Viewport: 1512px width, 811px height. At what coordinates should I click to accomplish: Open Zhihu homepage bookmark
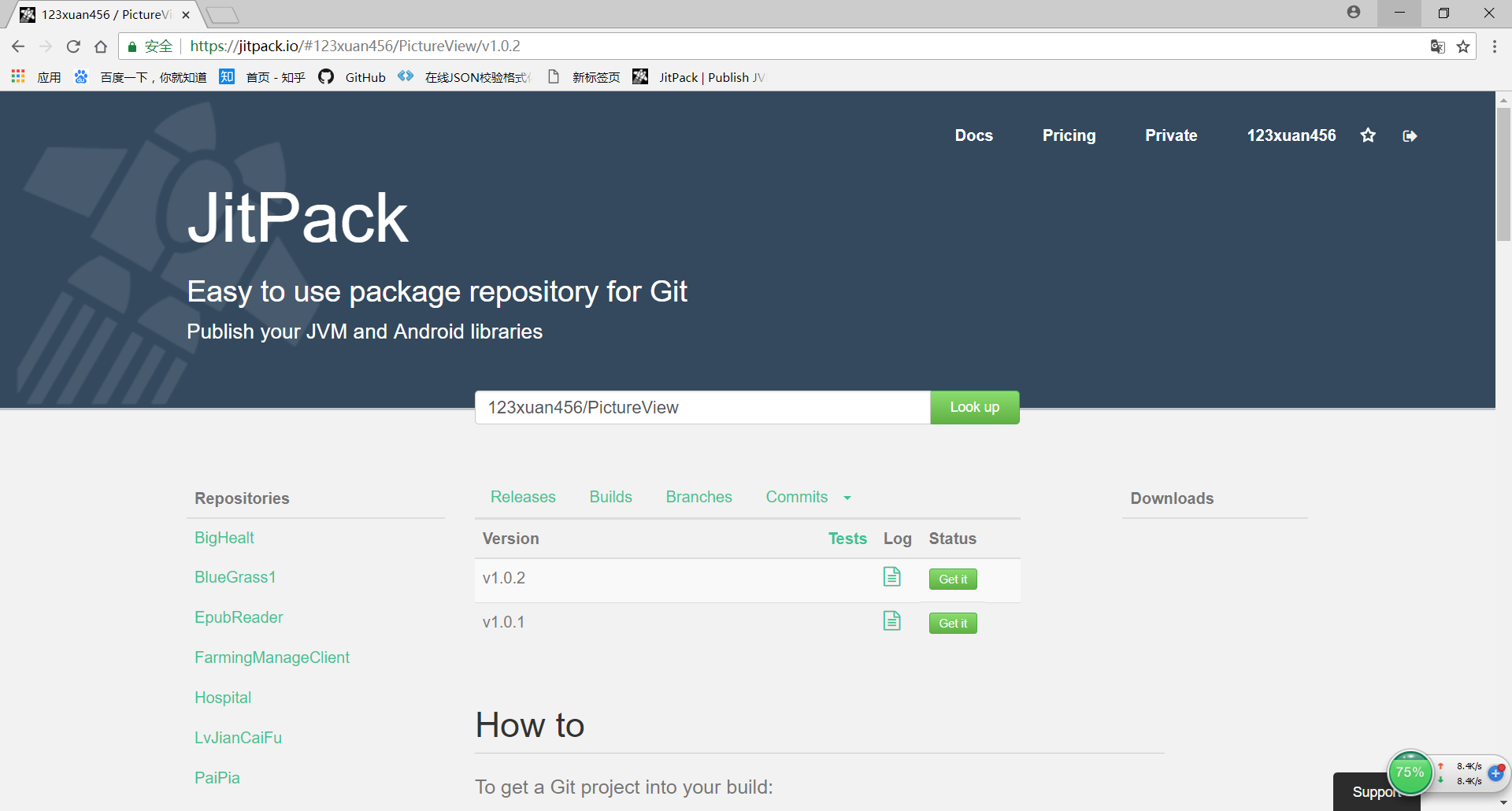tap(262, 76)
